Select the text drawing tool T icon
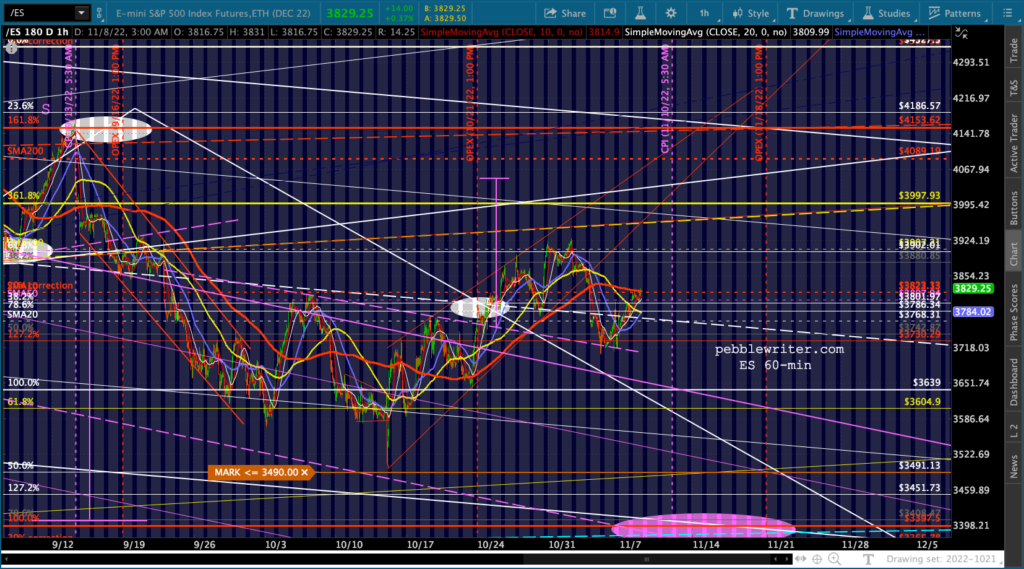 click(x=868, y=559)
